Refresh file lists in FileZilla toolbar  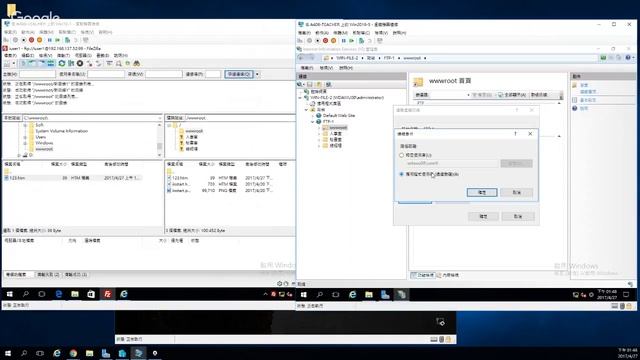(62, 63)
